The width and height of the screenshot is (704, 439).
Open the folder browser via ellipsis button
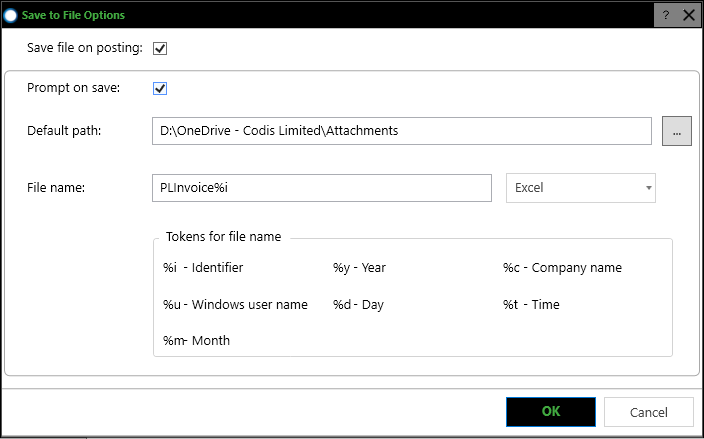click(x=677, y=131)
